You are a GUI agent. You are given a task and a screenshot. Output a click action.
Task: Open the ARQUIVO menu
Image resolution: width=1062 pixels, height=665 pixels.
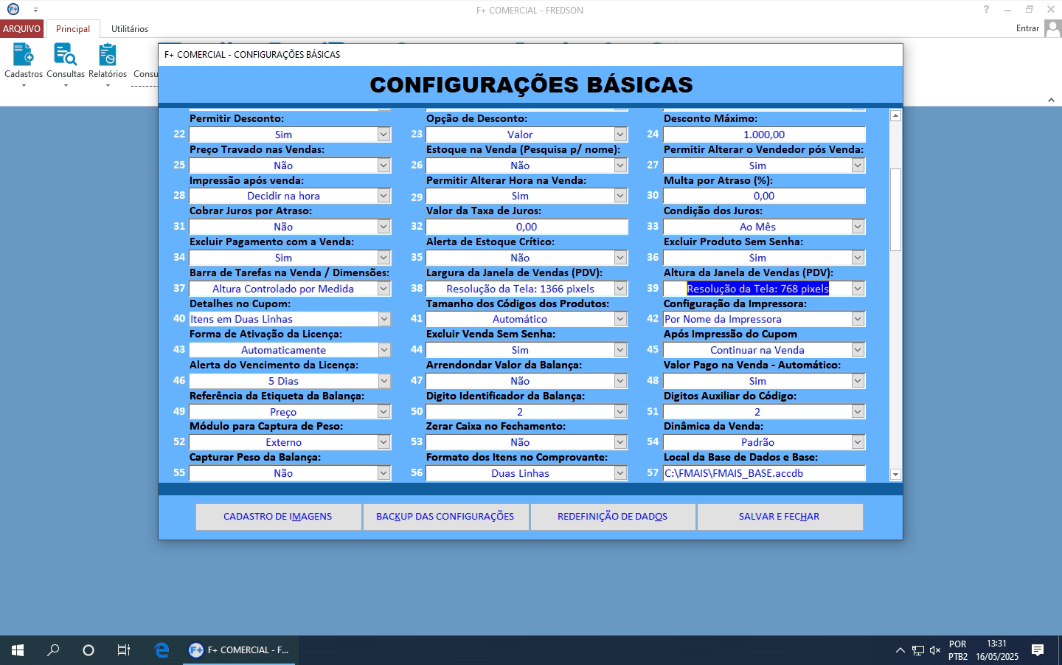pos(22,29)
